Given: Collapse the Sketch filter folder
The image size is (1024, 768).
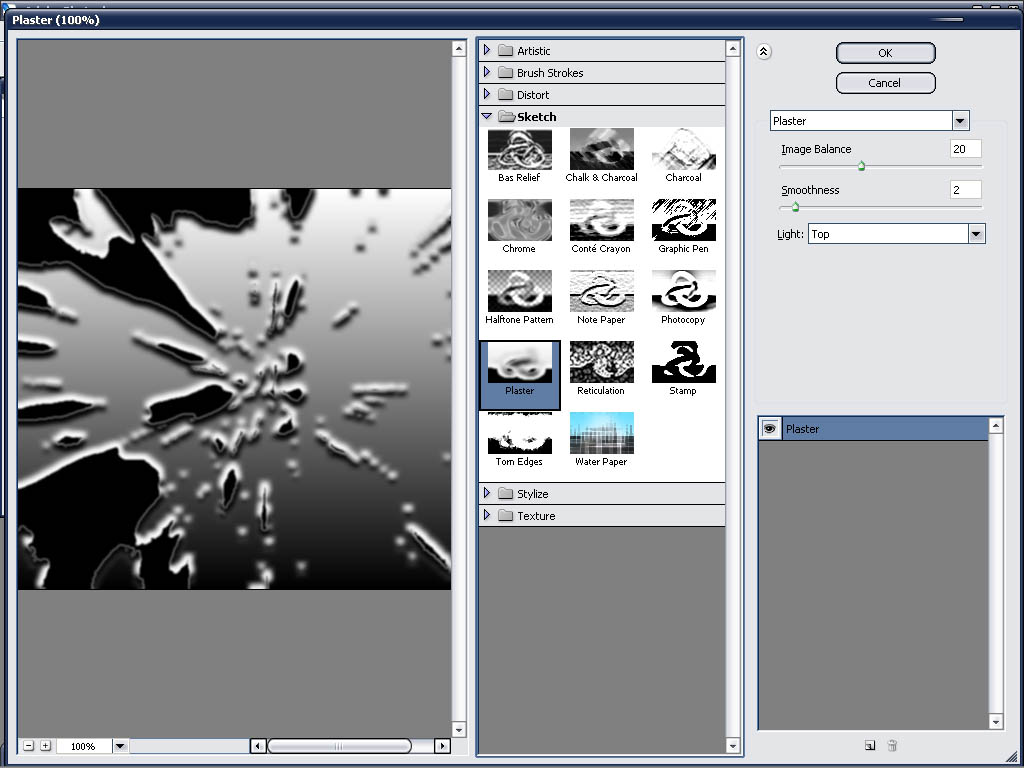Looking at the screenshot, I should [487, 117].
